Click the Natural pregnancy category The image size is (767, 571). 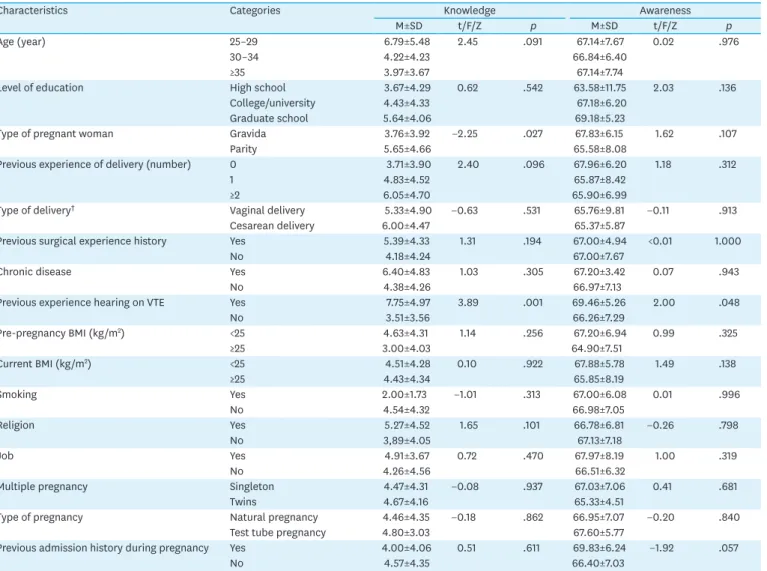pyautogui.click(x=273, y=517)
